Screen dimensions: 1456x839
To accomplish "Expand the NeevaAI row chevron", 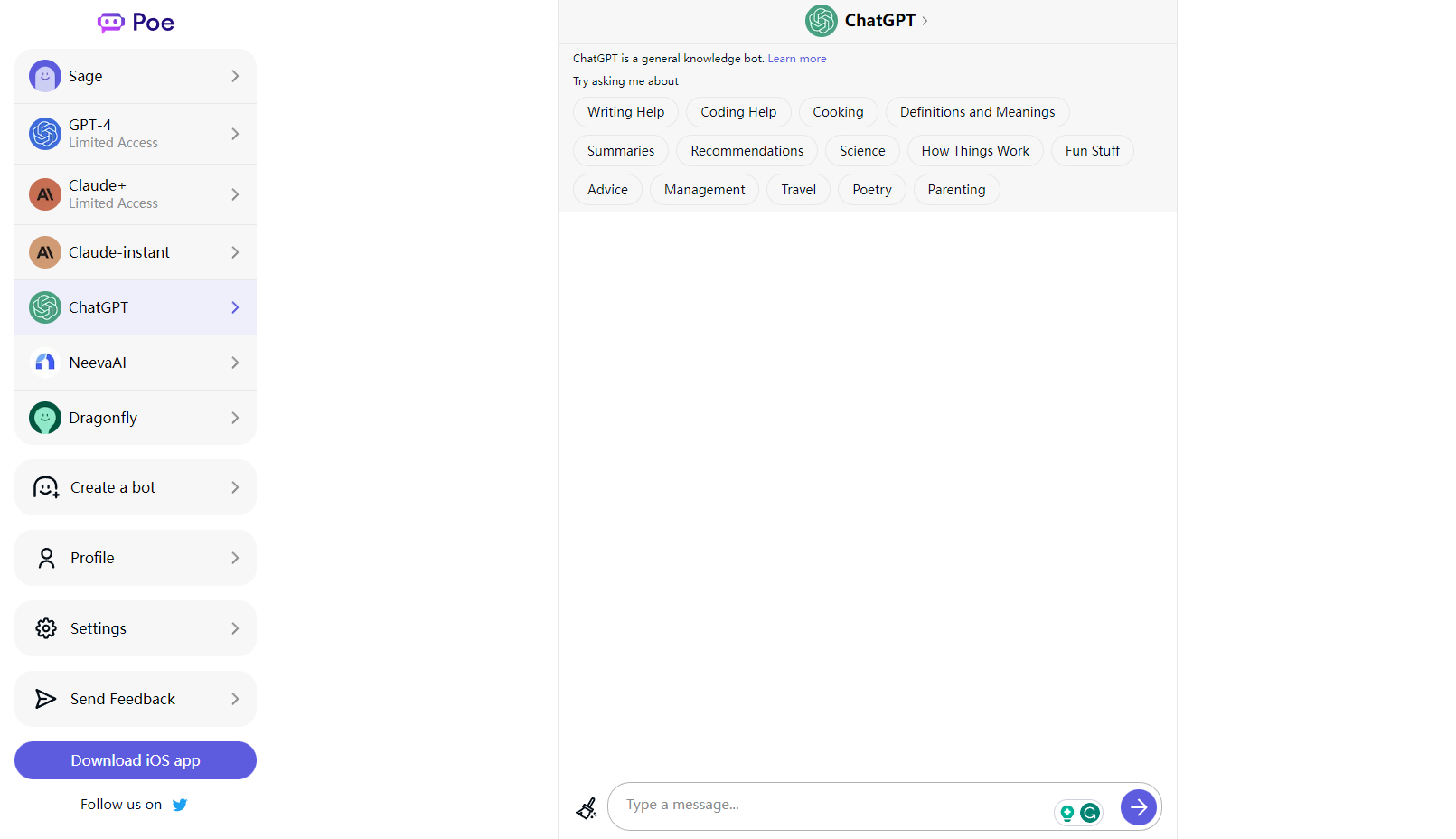I will coord(235,363).
